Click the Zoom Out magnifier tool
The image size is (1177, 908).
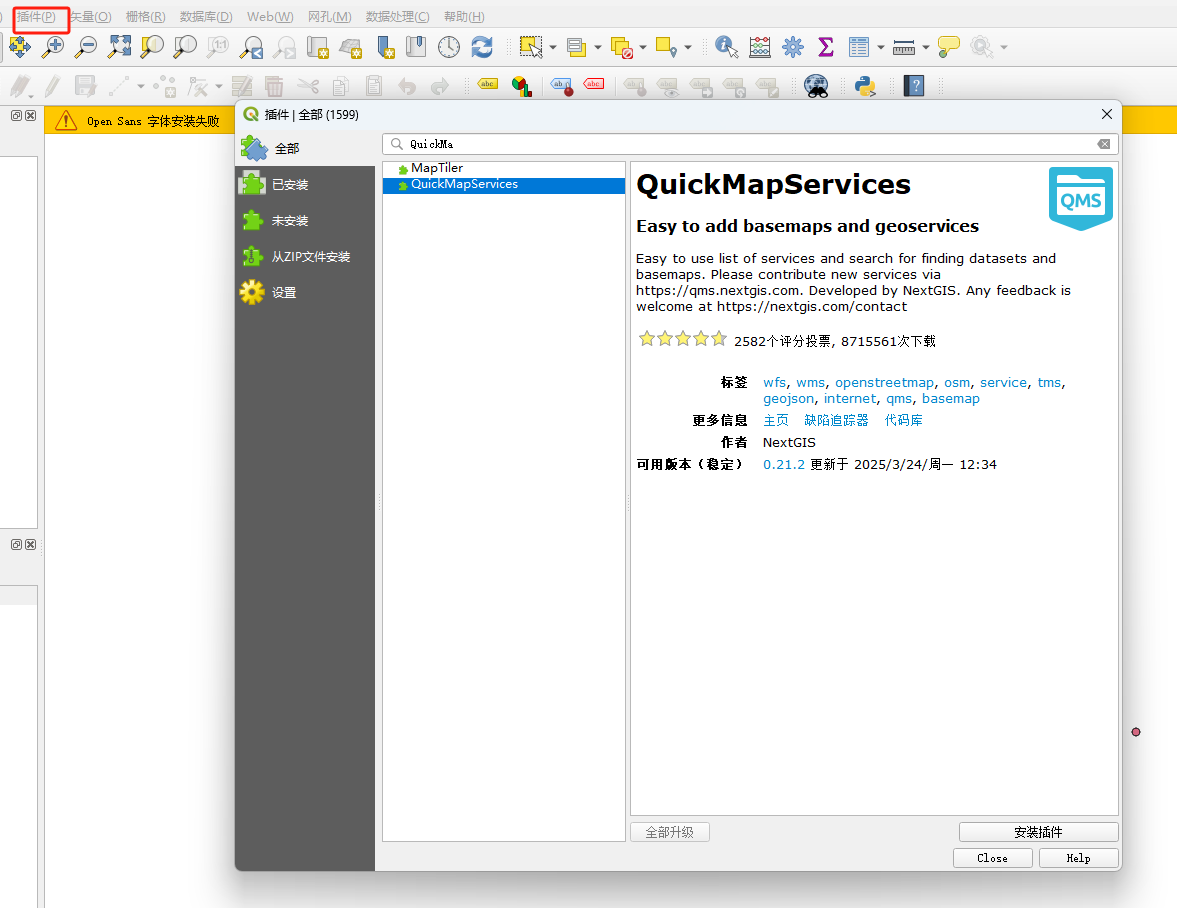[x=87, y=46]
